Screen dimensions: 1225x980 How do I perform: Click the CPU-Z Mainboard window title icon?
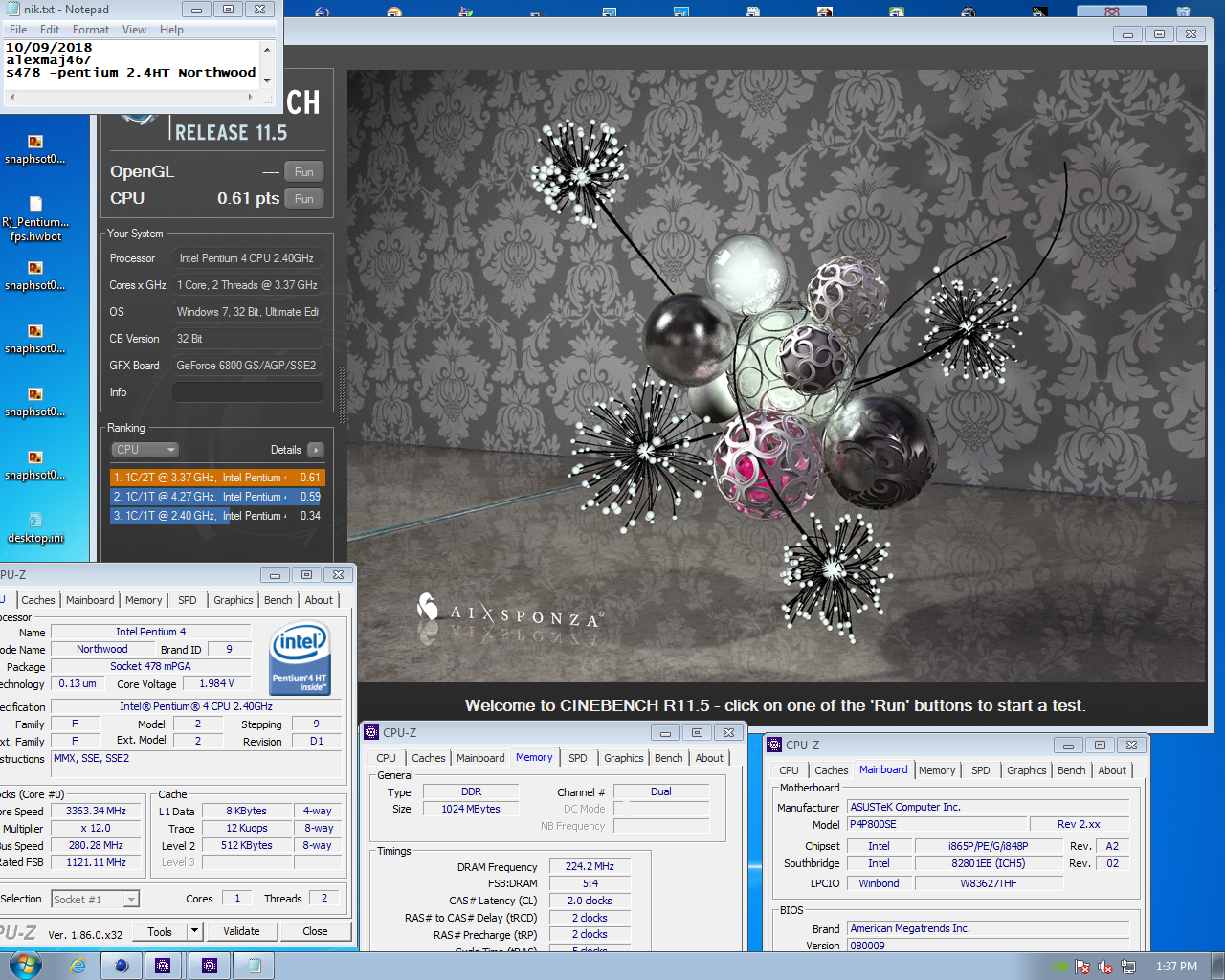[x=774, y=745]
